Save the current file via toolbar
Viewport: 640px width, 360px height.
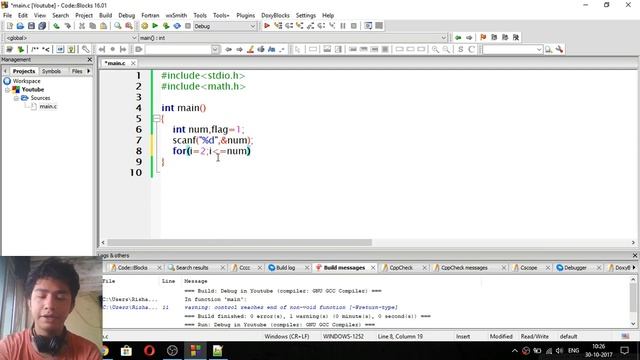pyautogui.click(x=31, y=26)
